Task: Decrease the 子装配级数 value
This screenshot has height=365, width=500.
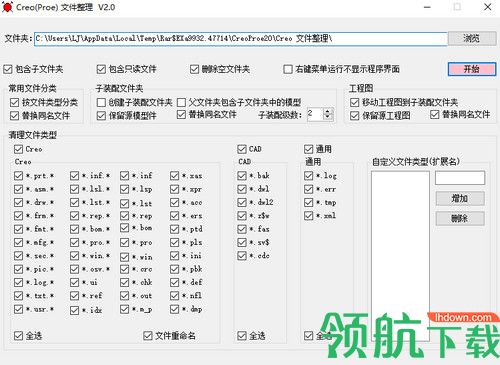Action: tap(328, 117)
